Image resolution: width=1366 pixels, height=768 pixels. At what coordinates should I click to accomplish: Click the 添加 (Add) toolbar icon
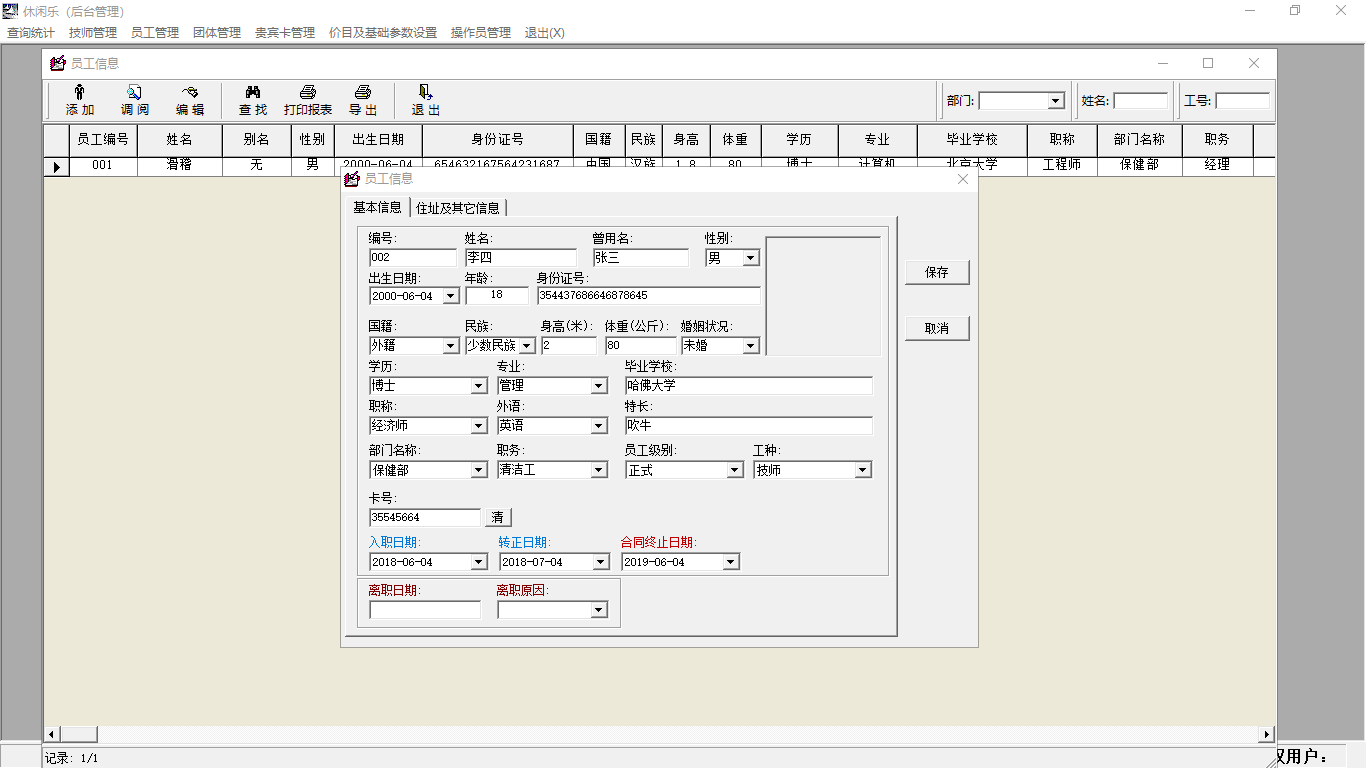coord(80,92)
